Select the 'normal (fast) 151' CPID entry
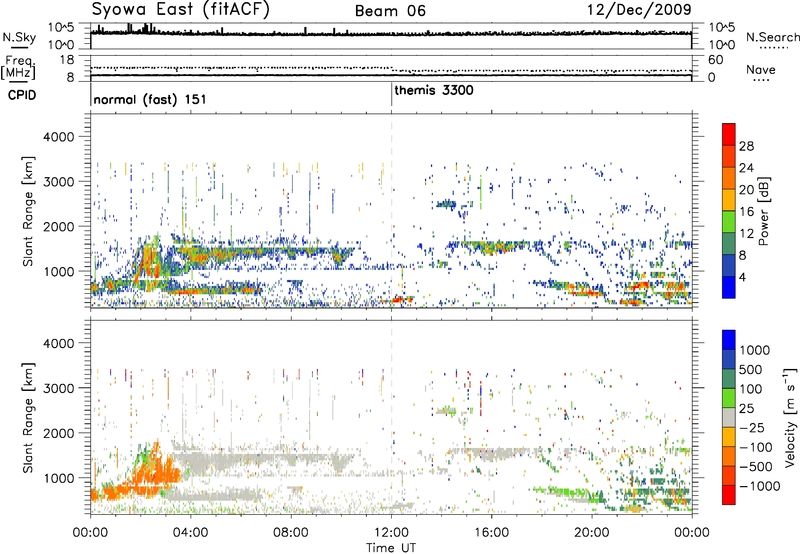 150,99
